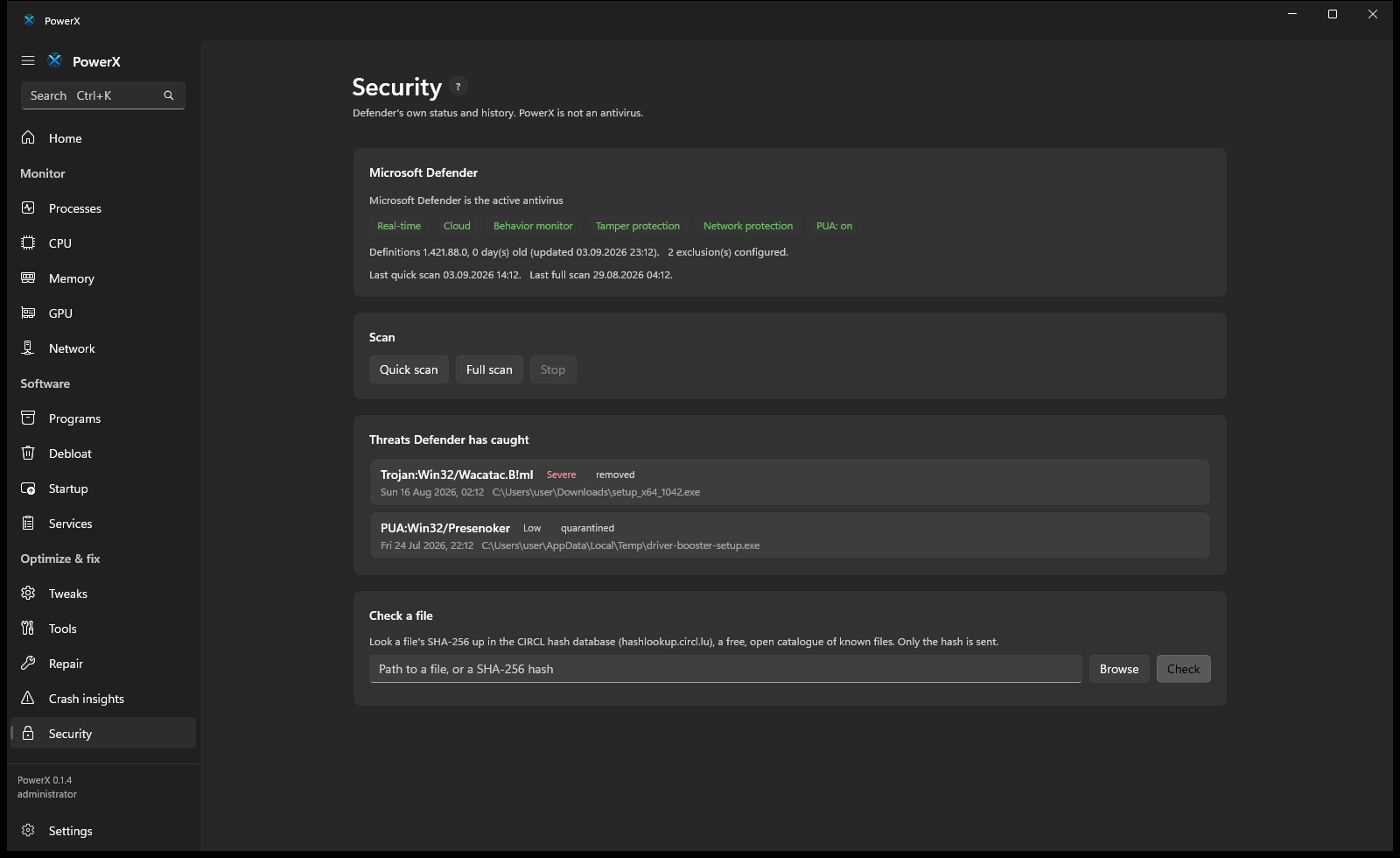Image resolution: width=1400 pixels, height=858 pixels.
Task: Open the Home page icon
Action: 28,137
